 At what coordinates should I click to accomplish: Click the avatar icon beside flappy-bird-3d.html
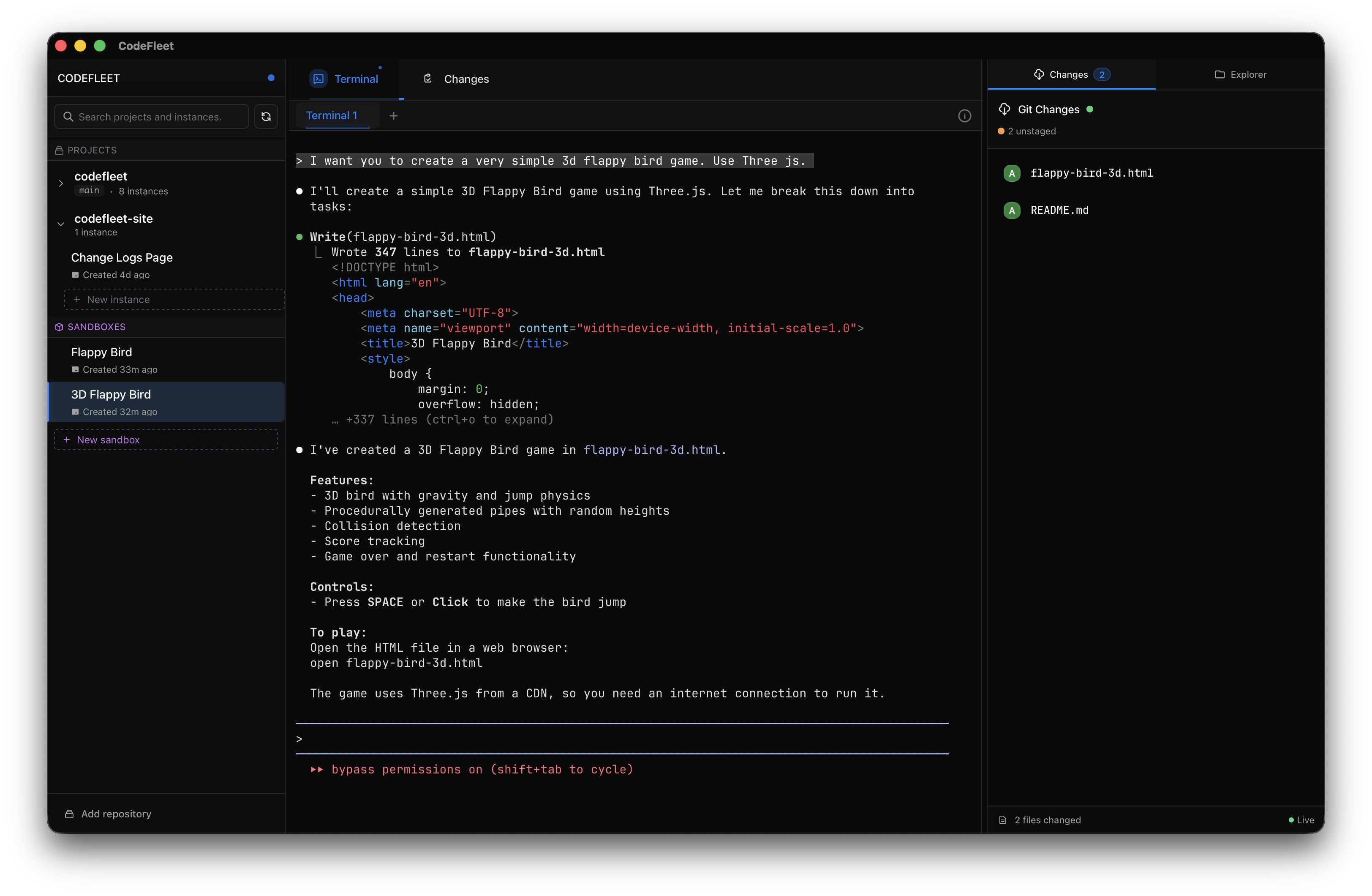[1012, 173]
